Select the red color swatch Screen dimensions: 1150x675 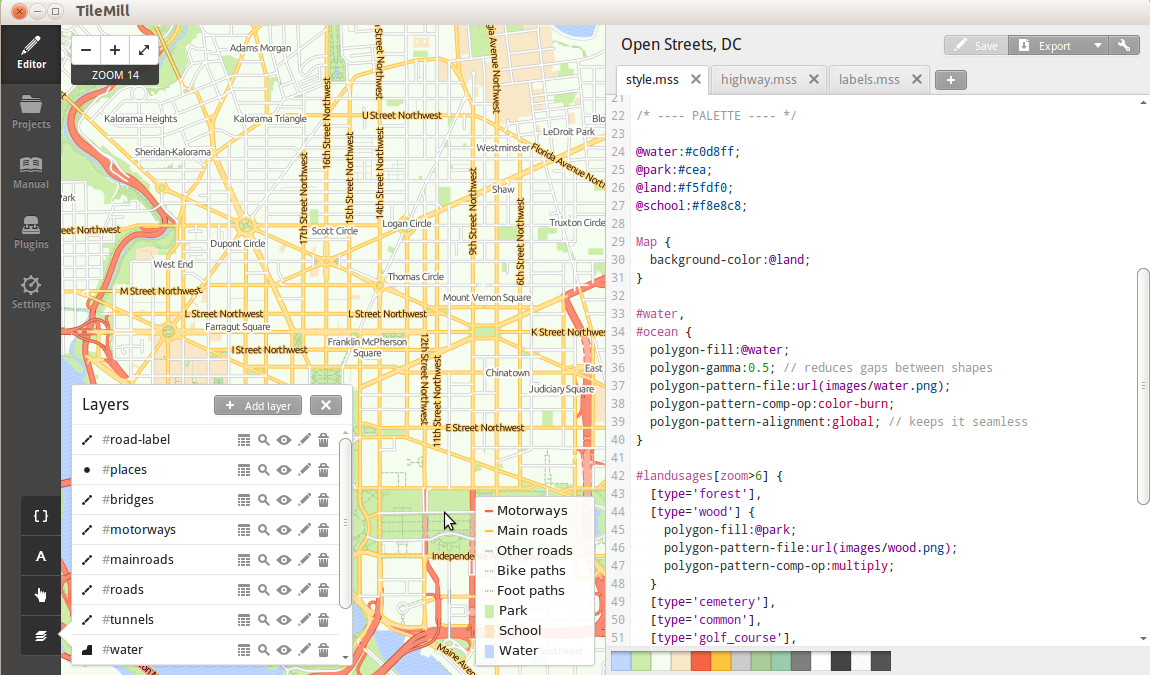tap(700, 661)
